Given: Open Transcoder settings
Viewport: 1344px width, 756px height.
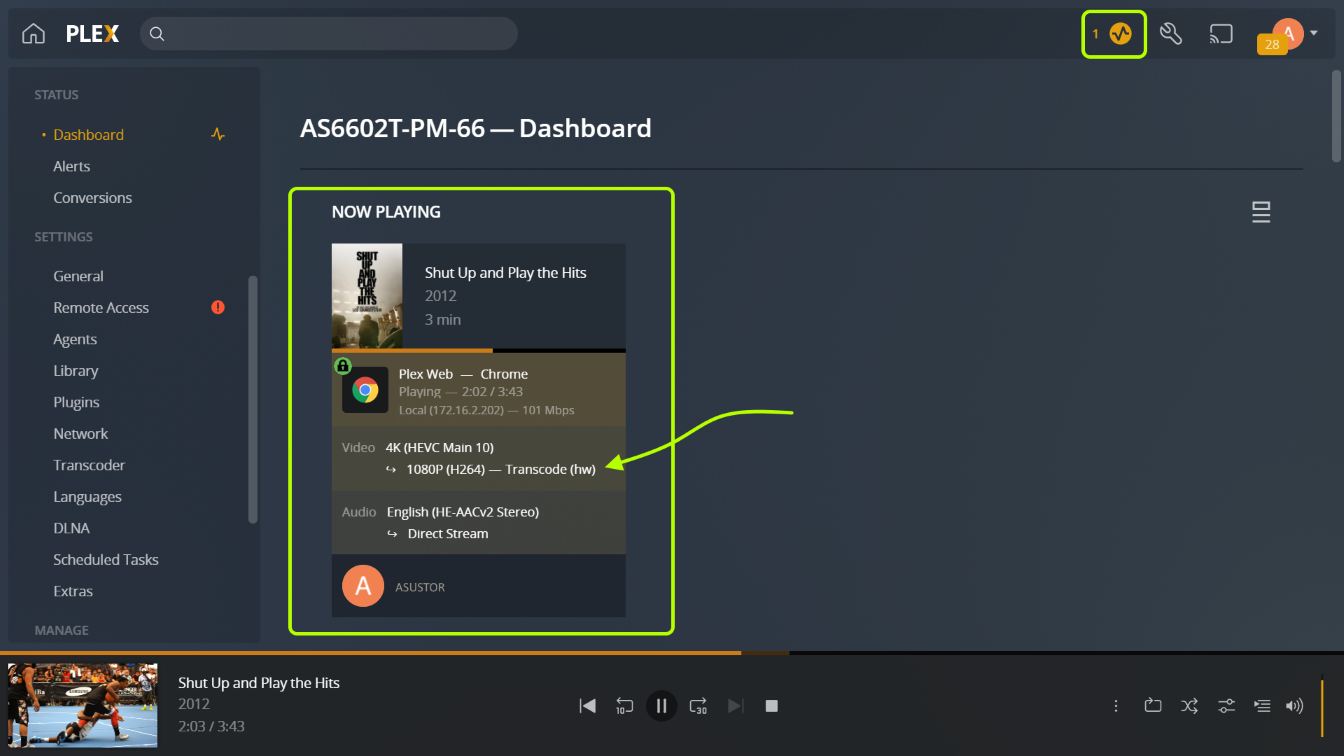Looking at the screenshot, I should pos(89,465).
